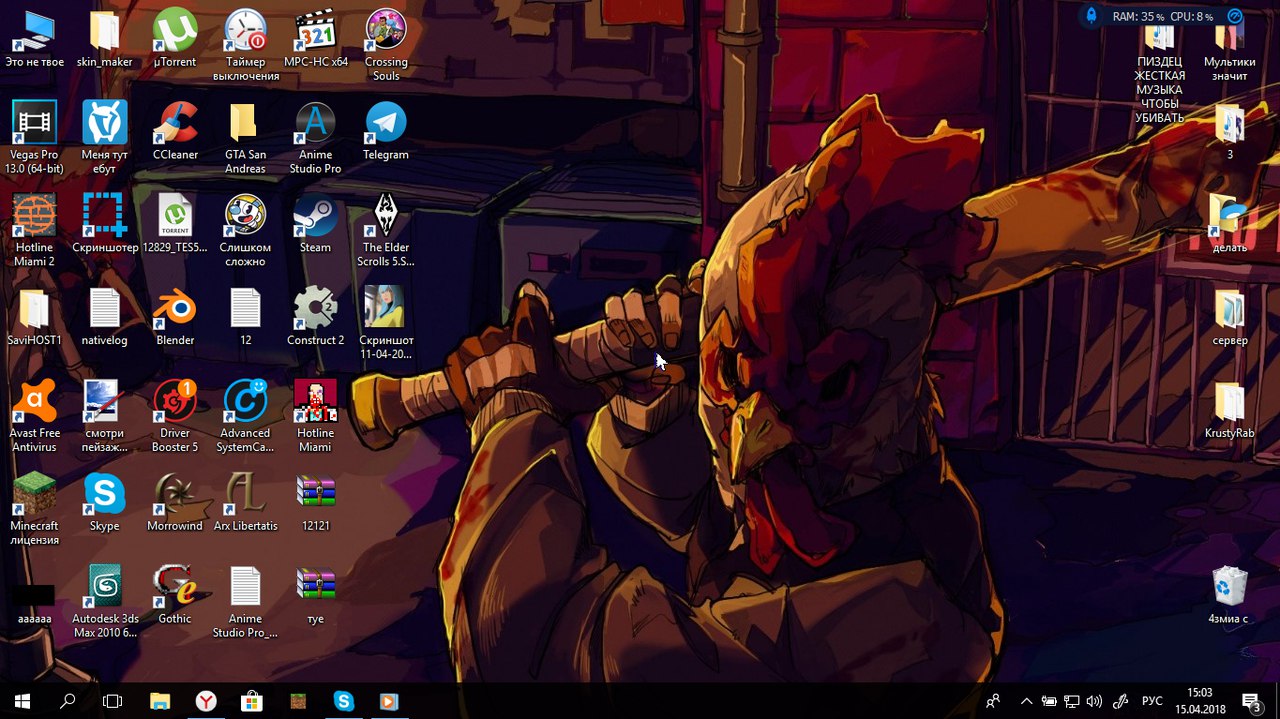The image size is (1280, 719).
Task: Switch input language РУС indicator
Action: (1152, 701)
